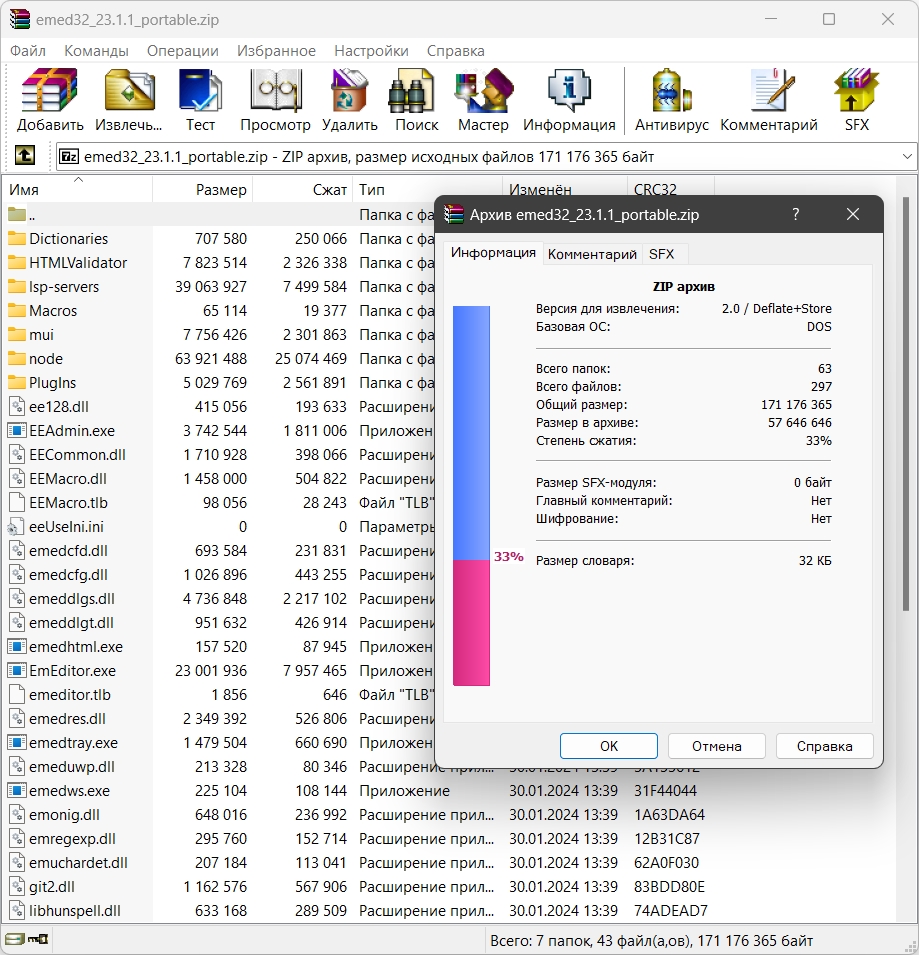Click the EEMacro.tlb file icon
The width and height of the screenshot is (919, 955).
[x=17, y=502]
